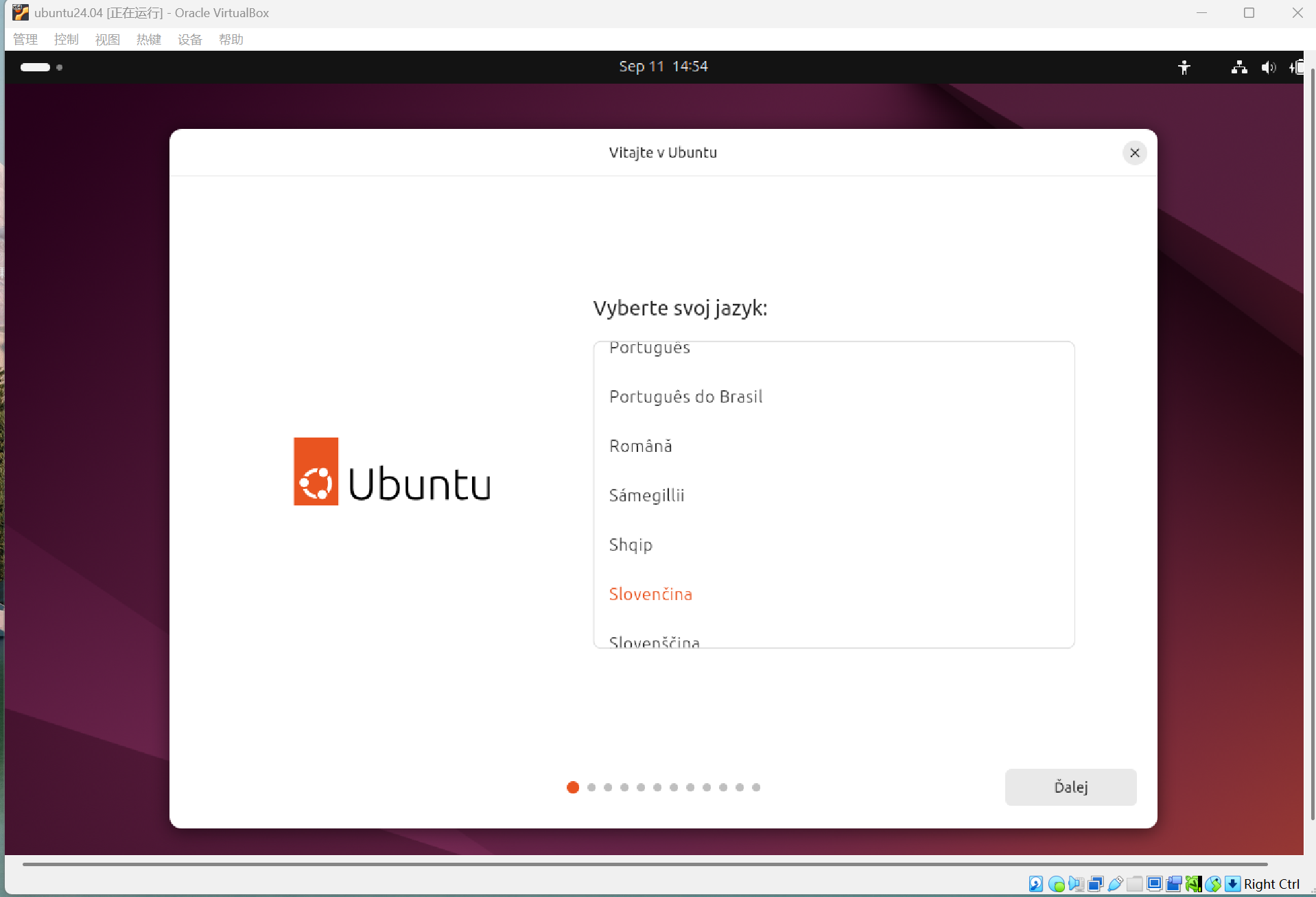Image resolution: width=1316 pixels, height=897 pixels.
Task: Click keyboard capture arrow icon by Right Ctrl
Action: (x=1233, y=884)
